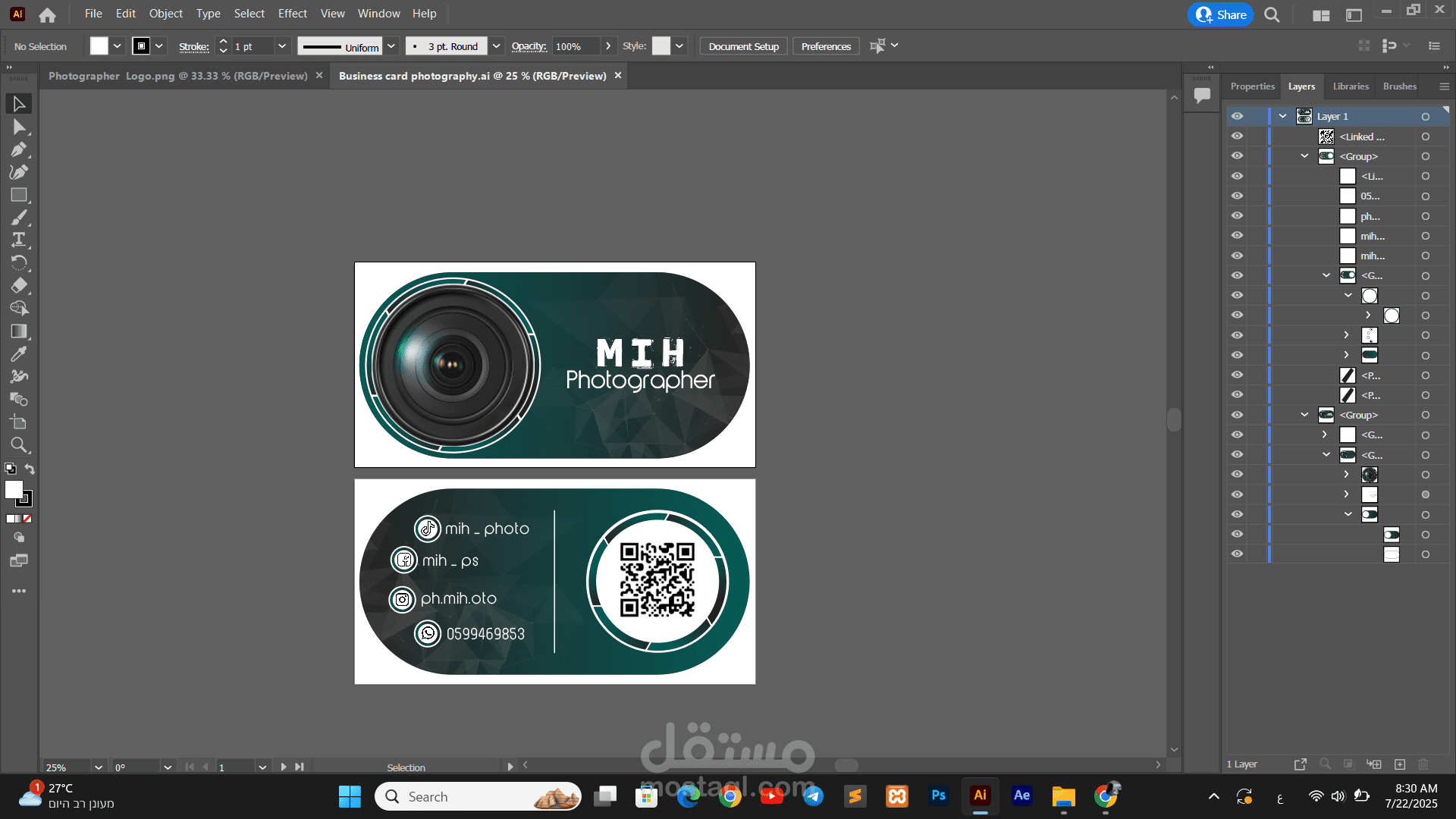Select the Artboard tool

tap(19, 422)
